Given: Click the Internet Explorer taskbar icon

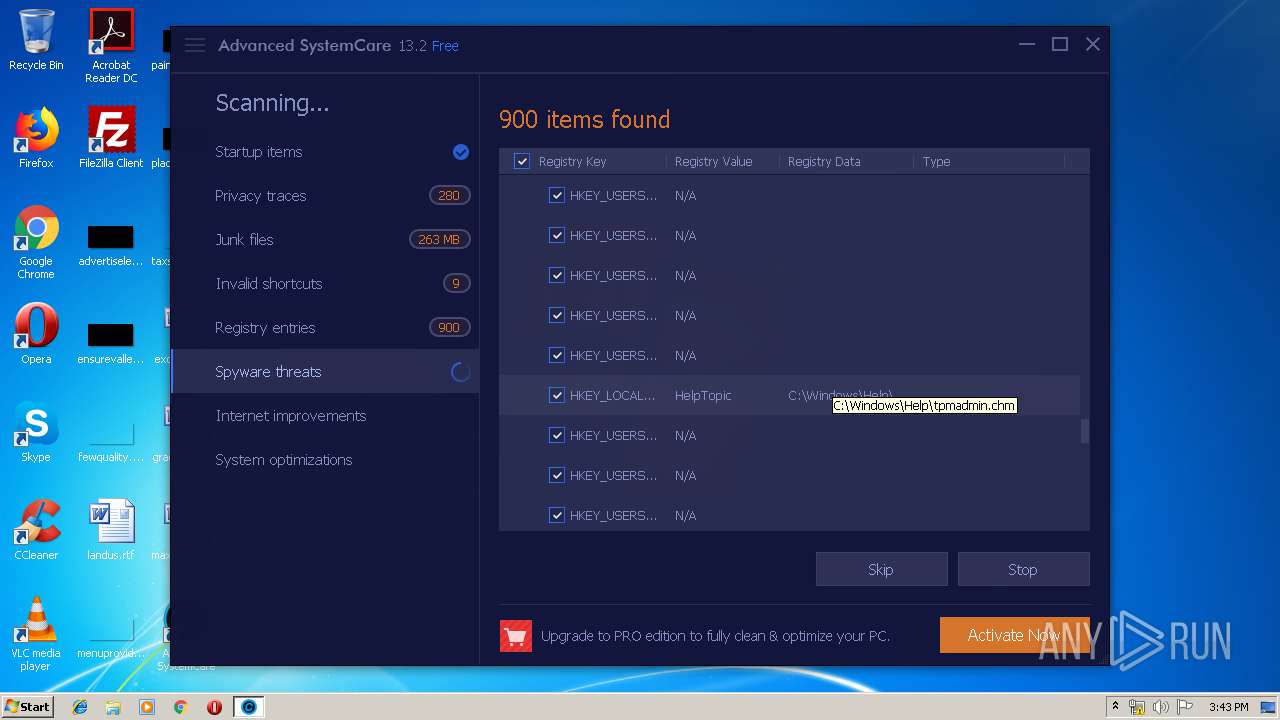Looking at the screenshot, I should pyautogui.click(x=80, y=707).
